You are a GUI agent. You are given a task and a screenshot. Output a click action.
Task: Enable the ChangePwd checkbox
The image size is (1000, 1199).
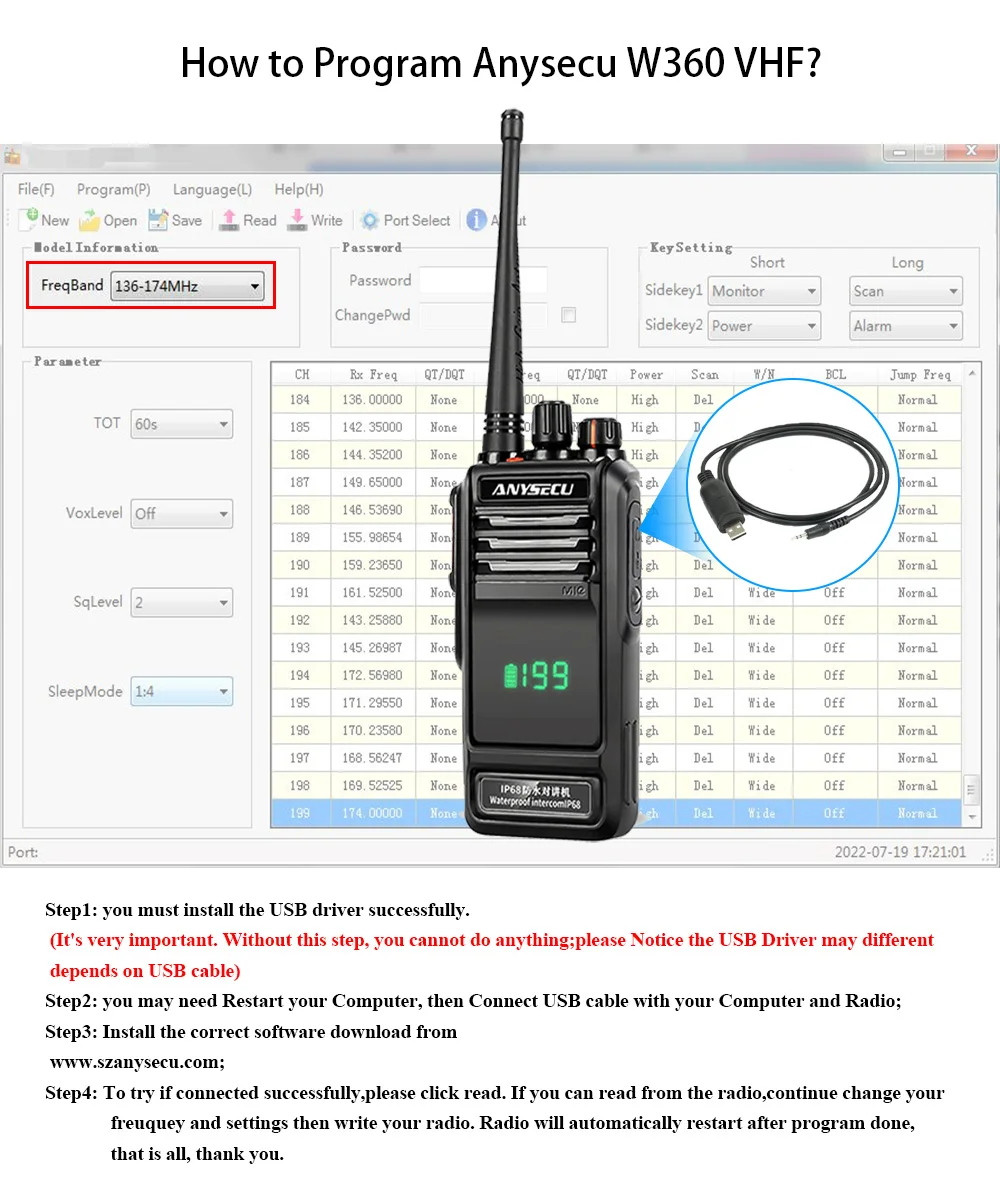pos(568,315)
